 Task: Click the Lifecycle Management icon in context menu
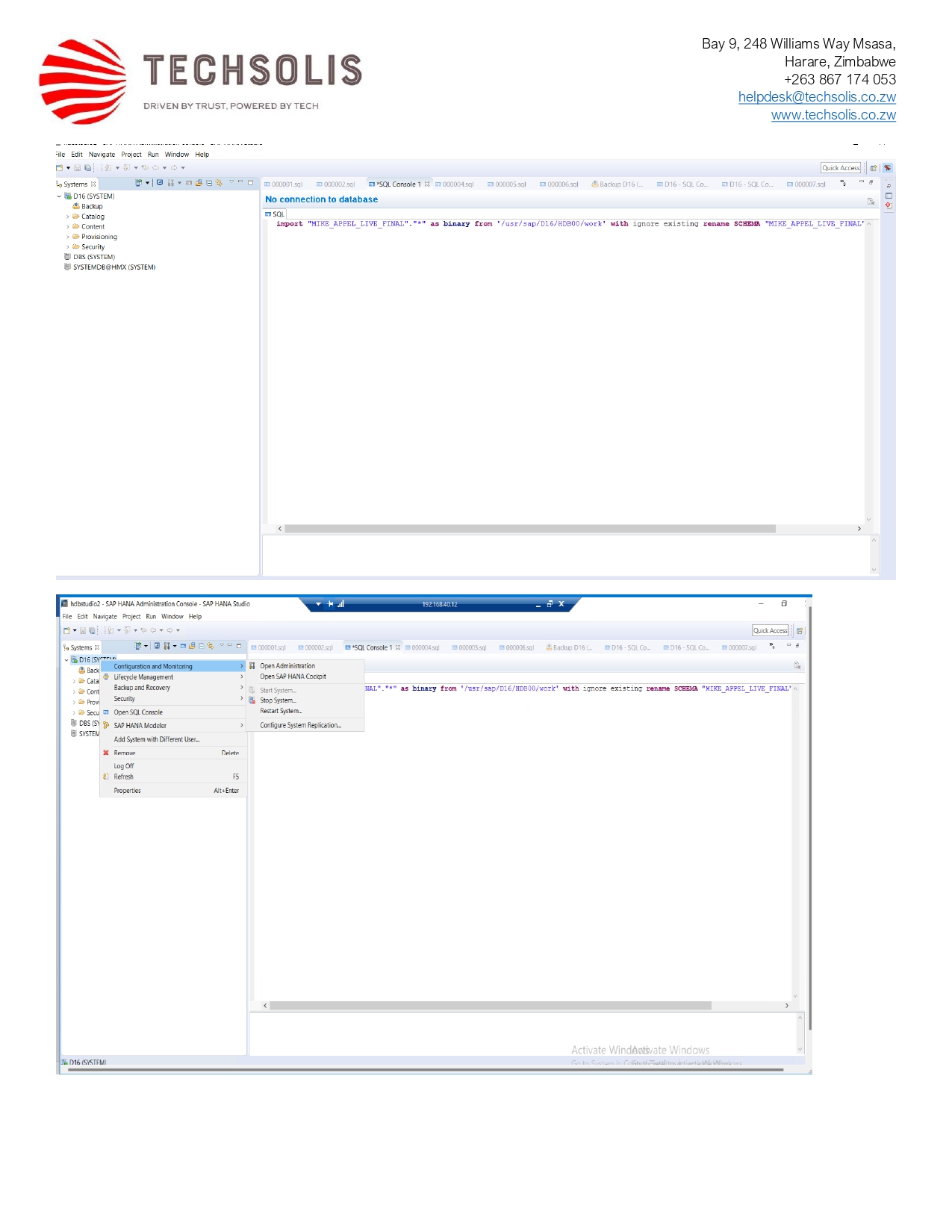(106, 676)
